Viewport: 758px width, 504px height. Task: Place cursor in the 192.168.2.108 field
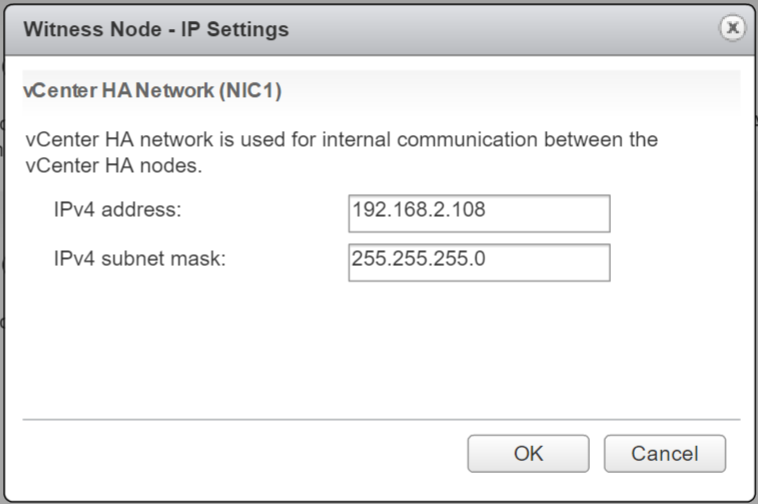(479, 214)
